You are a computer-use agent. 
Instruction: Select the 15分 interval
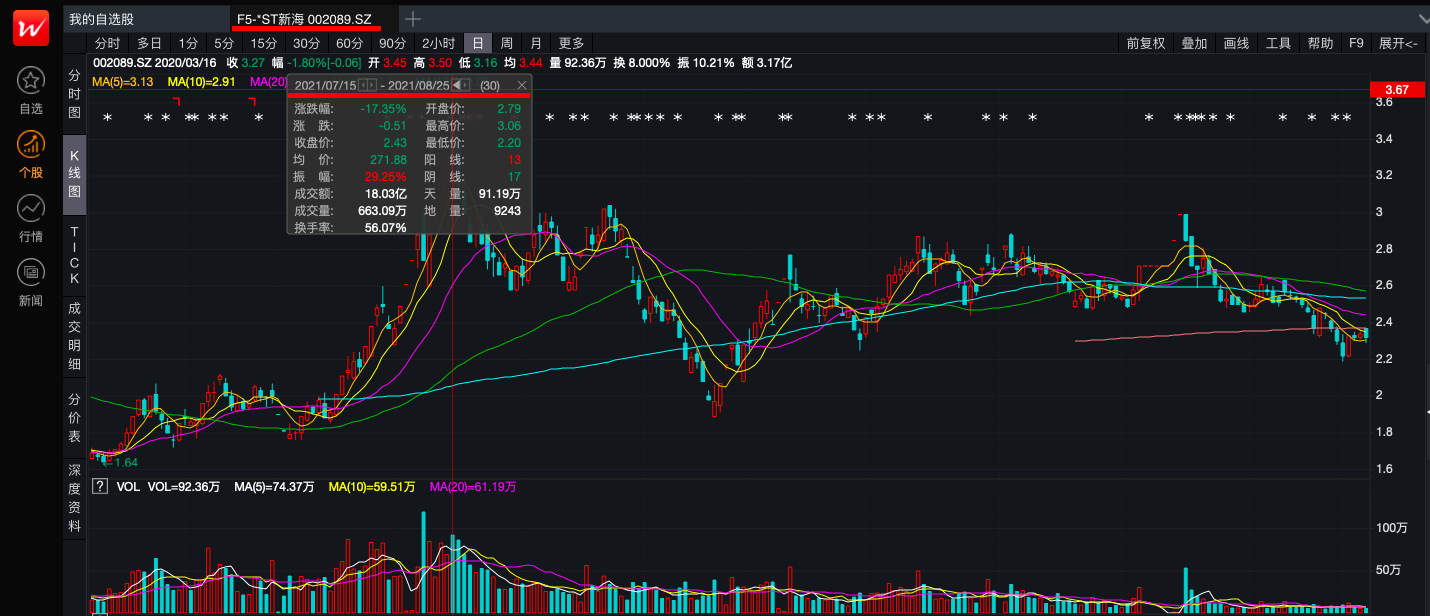pos(264,43)
